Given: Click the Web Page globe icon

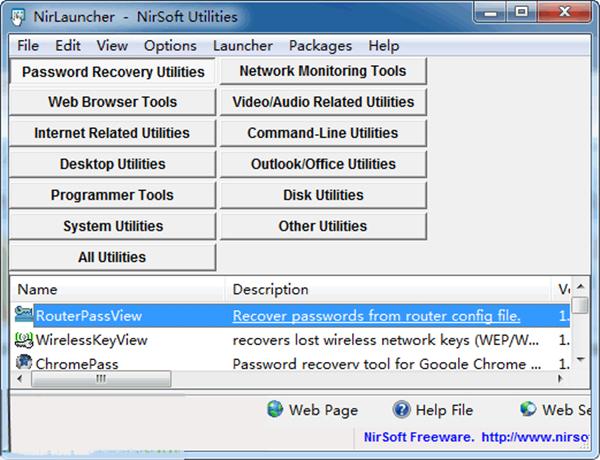Looking at the screenshot, I should pyautogui.click(x=275, y=409).
